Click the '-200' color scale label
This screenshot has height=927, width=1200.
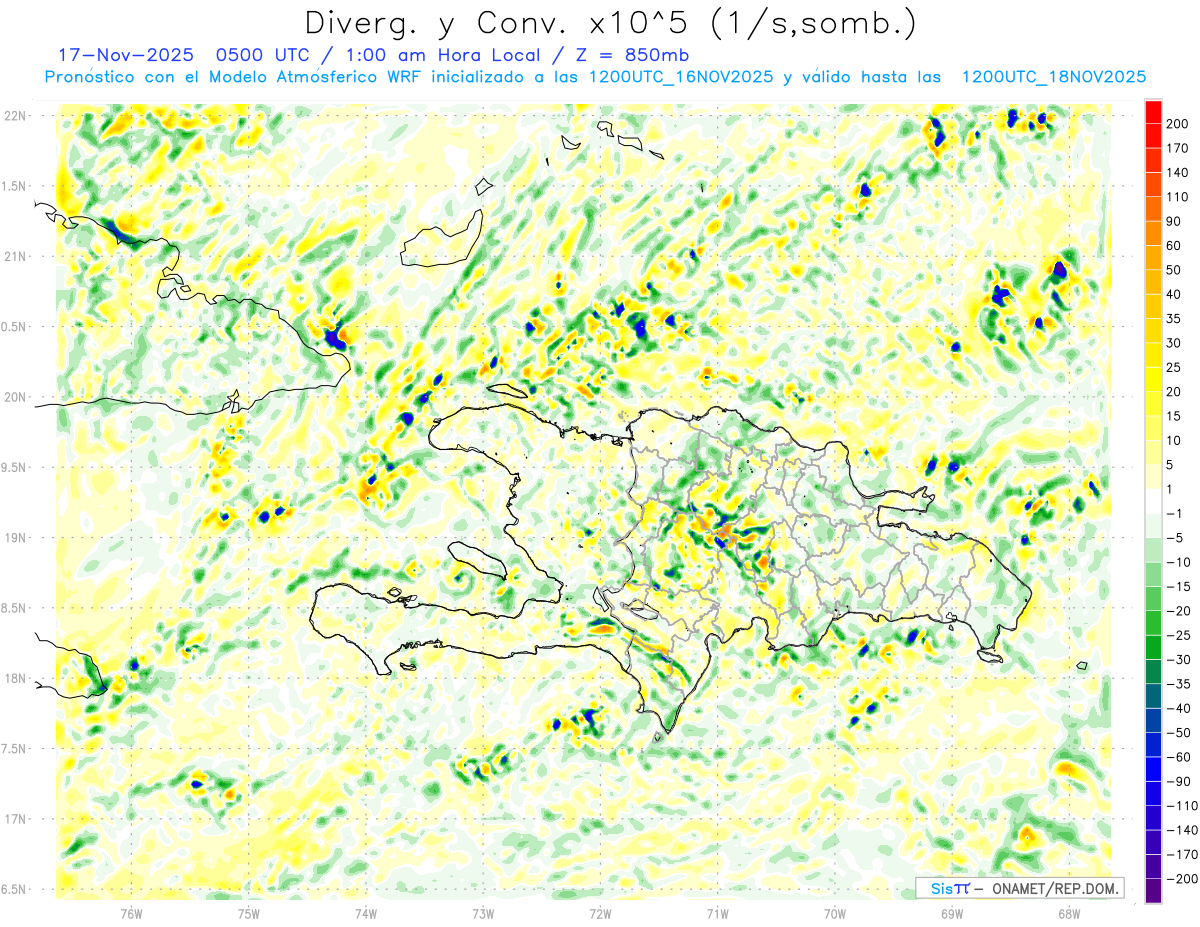coord(1183,879)
